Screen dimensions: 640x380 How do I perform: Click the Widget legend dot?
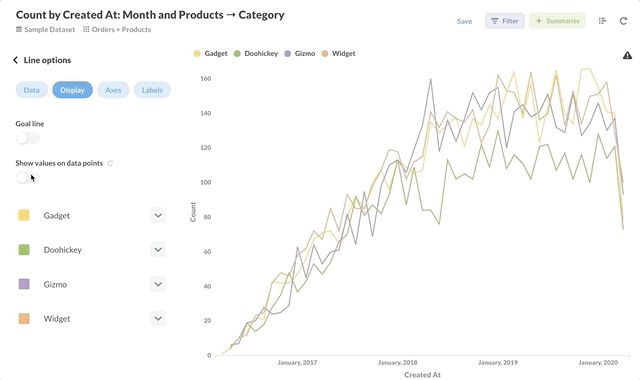325,53
